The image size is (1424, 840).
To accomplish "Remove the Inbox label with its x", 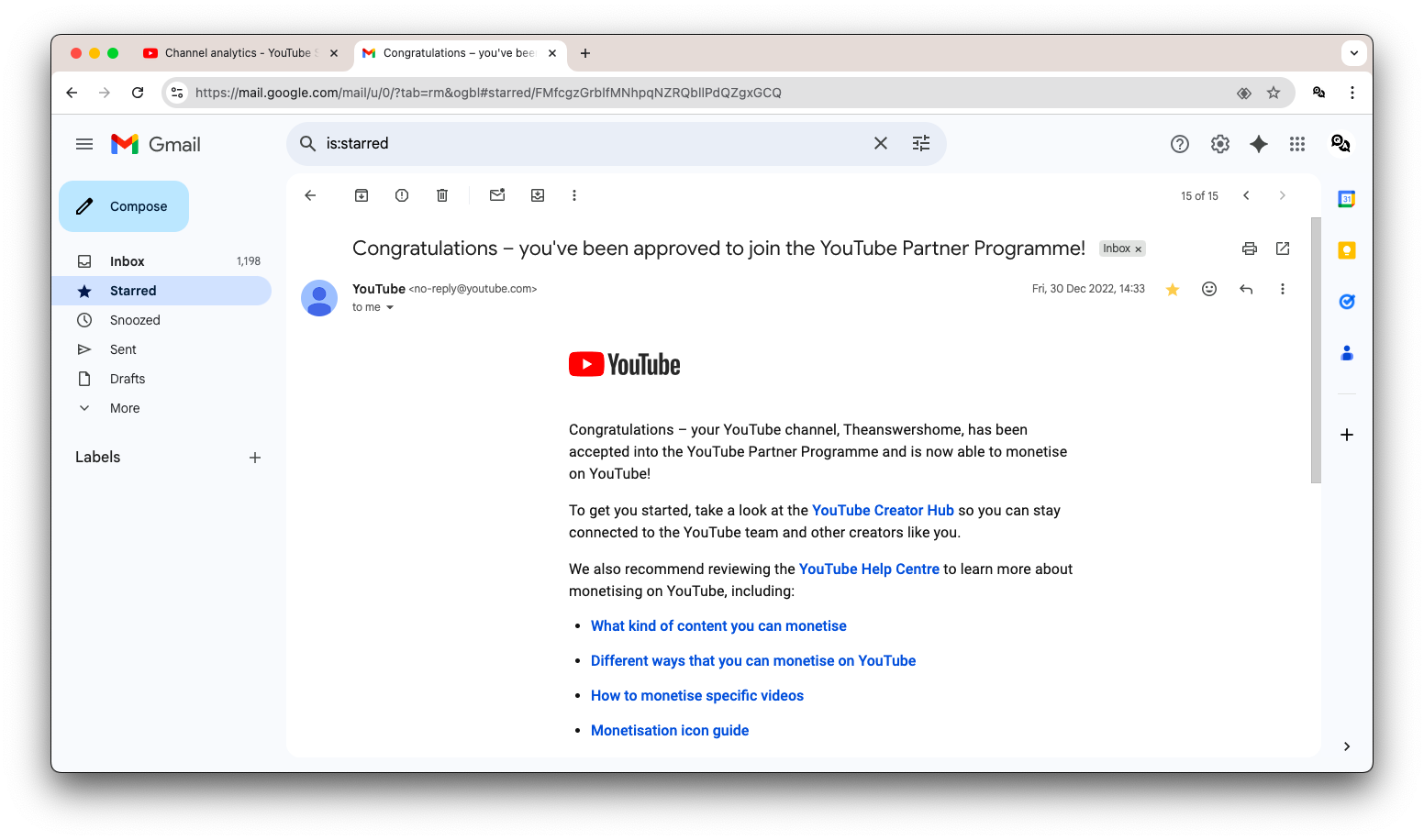I will point(1139,249).
